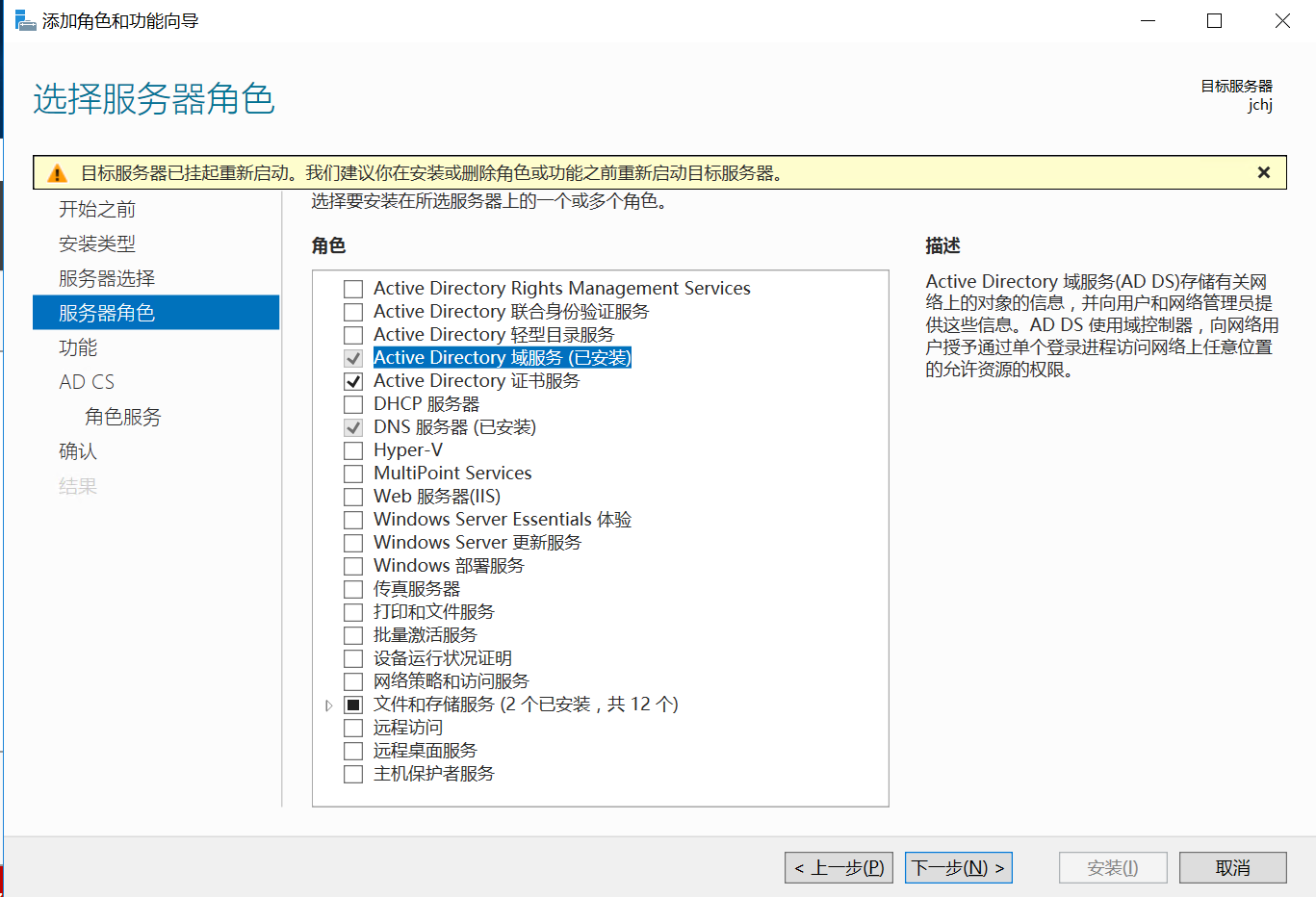
Task: Click the yellow warning triangle icon
Action: pyautogui.click(x=58, y=173)
